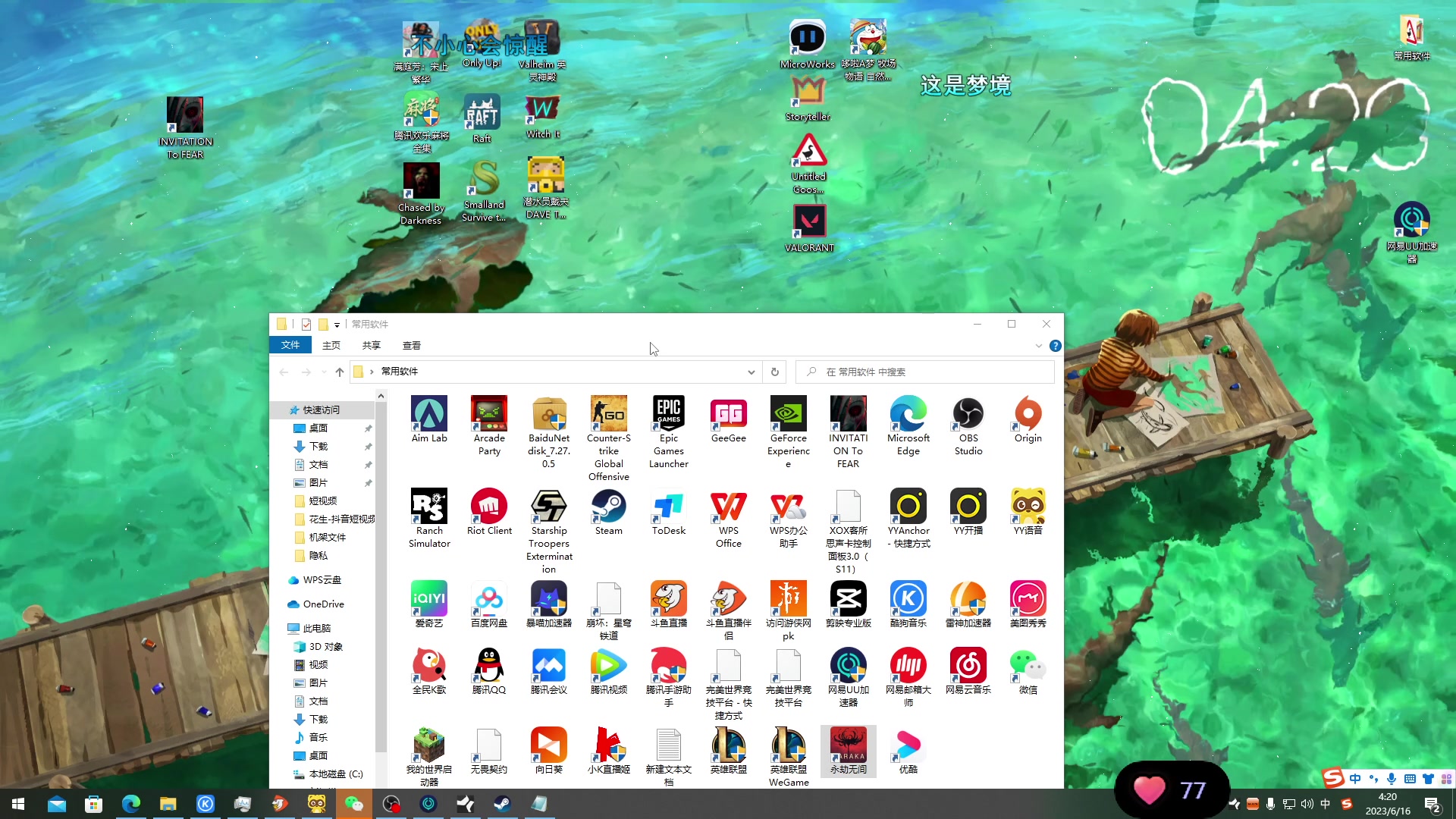Click 常用软件 in the address bar
The image size is (1456, 819).
point(400,372)
